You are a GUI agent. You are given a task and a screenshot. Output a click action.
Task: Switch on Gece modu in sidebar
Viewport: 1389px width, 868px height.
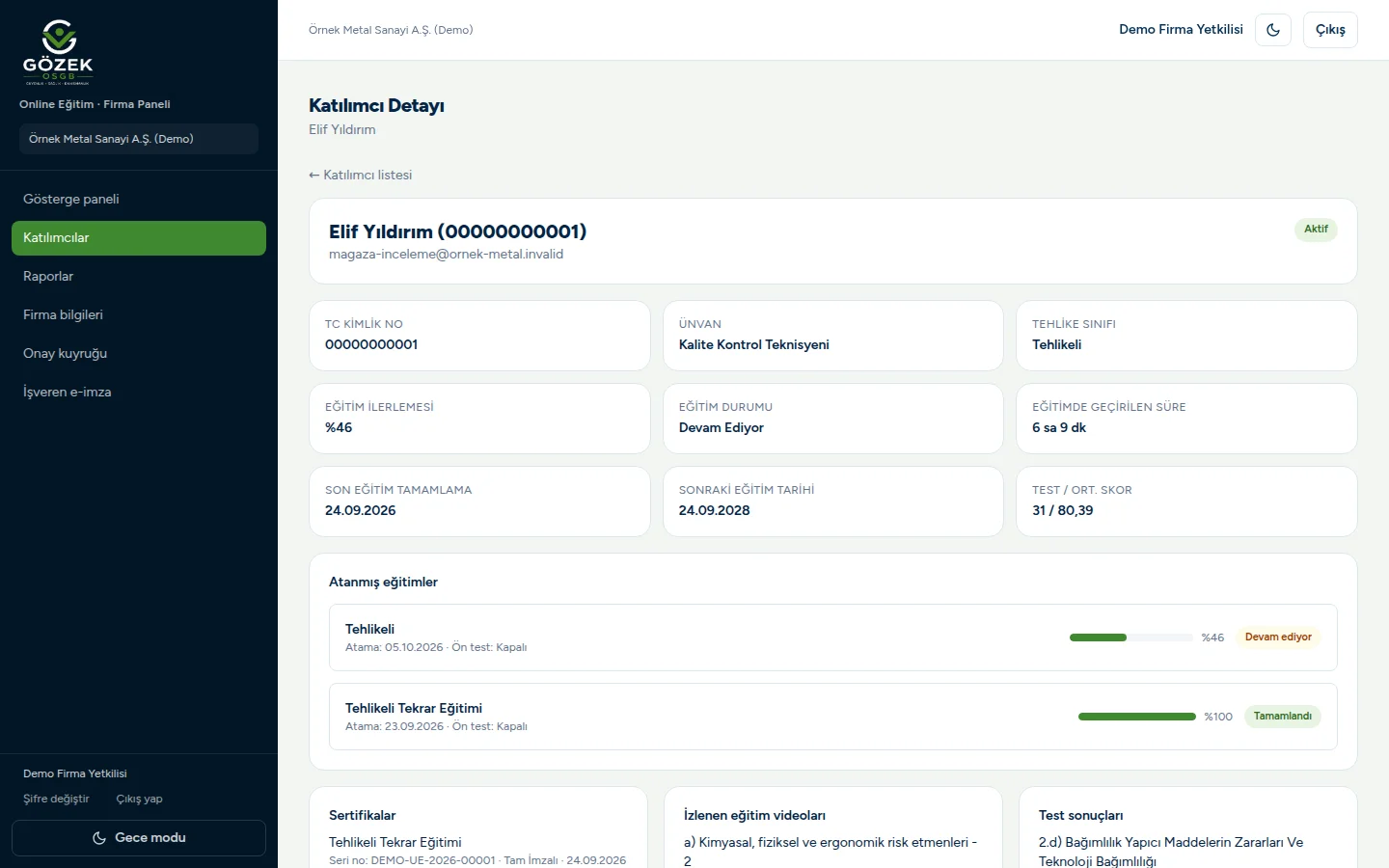click(139, 838)
